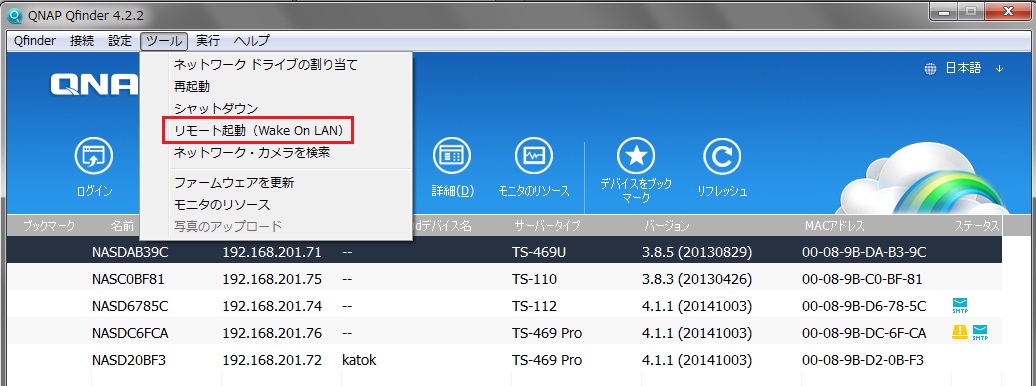Click the デバイスをブックマーク star icon

tap(636, 156)
